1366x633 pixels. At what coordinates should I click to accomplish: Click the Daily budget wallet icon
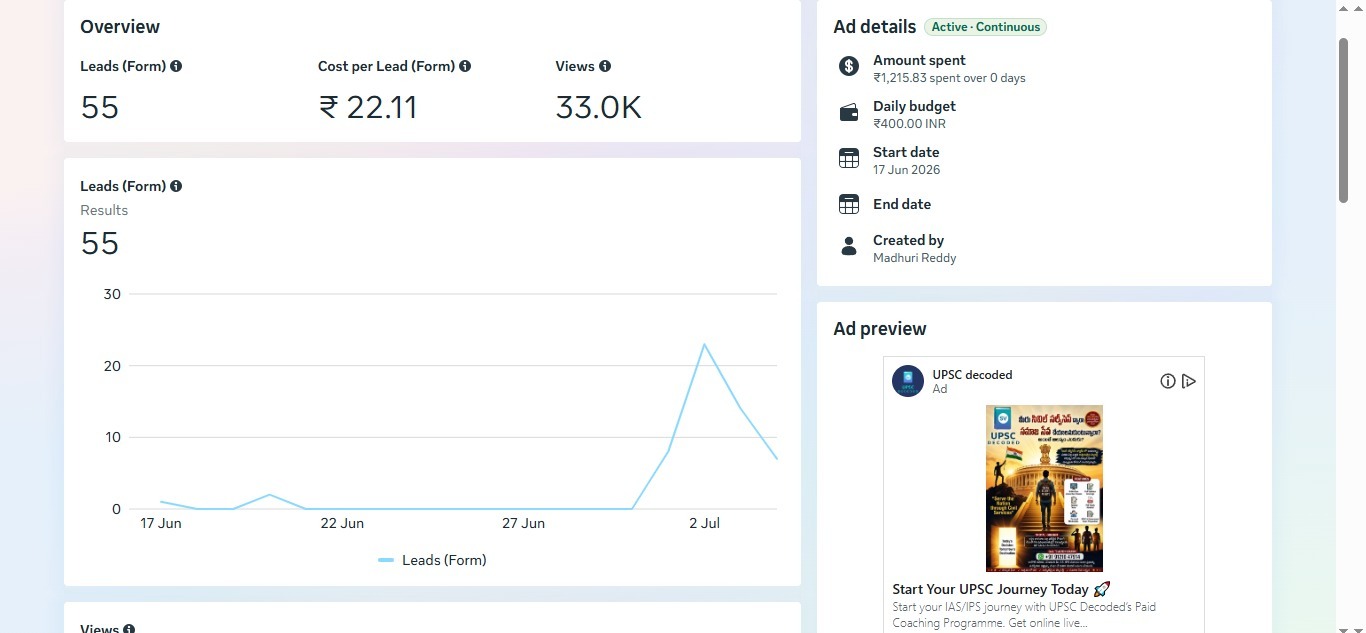pos(849,112)
